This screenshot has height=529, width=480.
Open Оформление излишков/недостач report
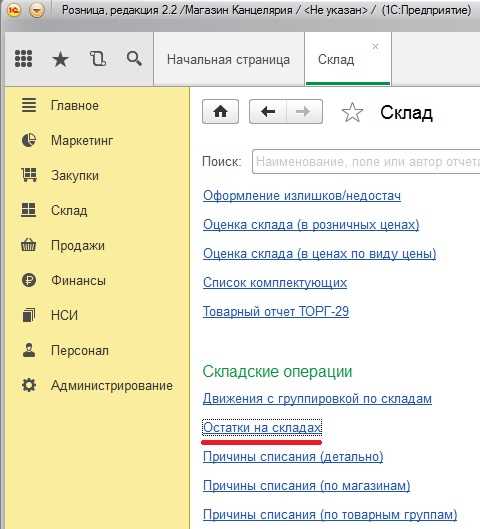tap(302, 196)
